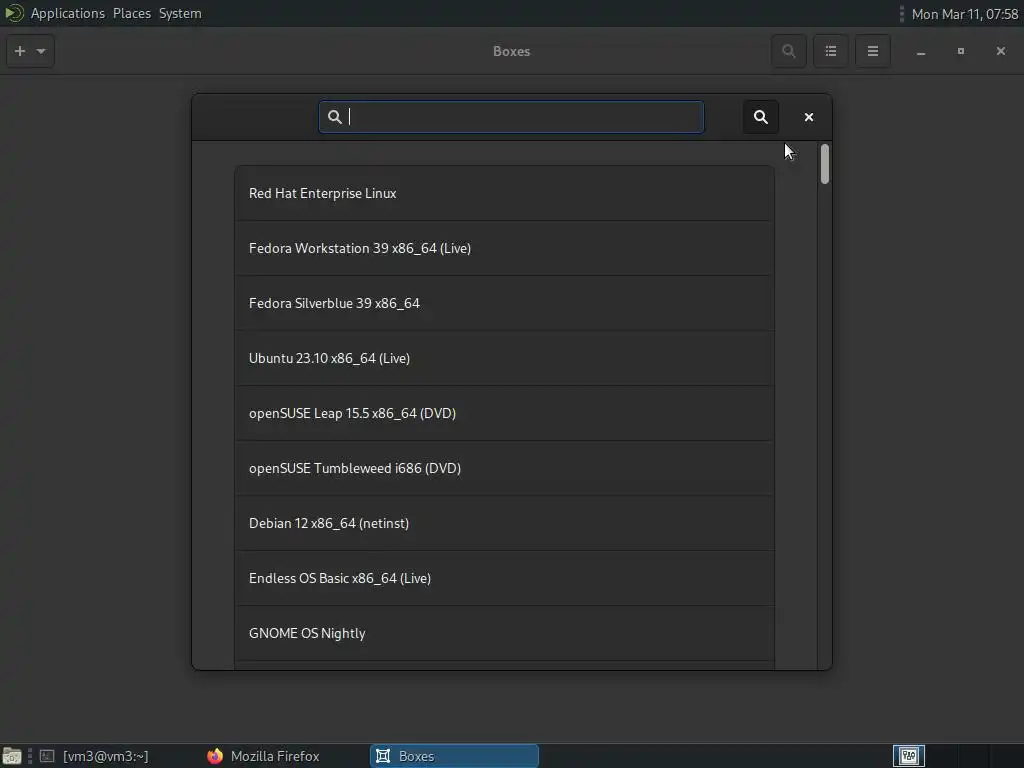This screenshot has width=1024, height=768.
Task: Close the download dialog with X button
Action: 809,117
